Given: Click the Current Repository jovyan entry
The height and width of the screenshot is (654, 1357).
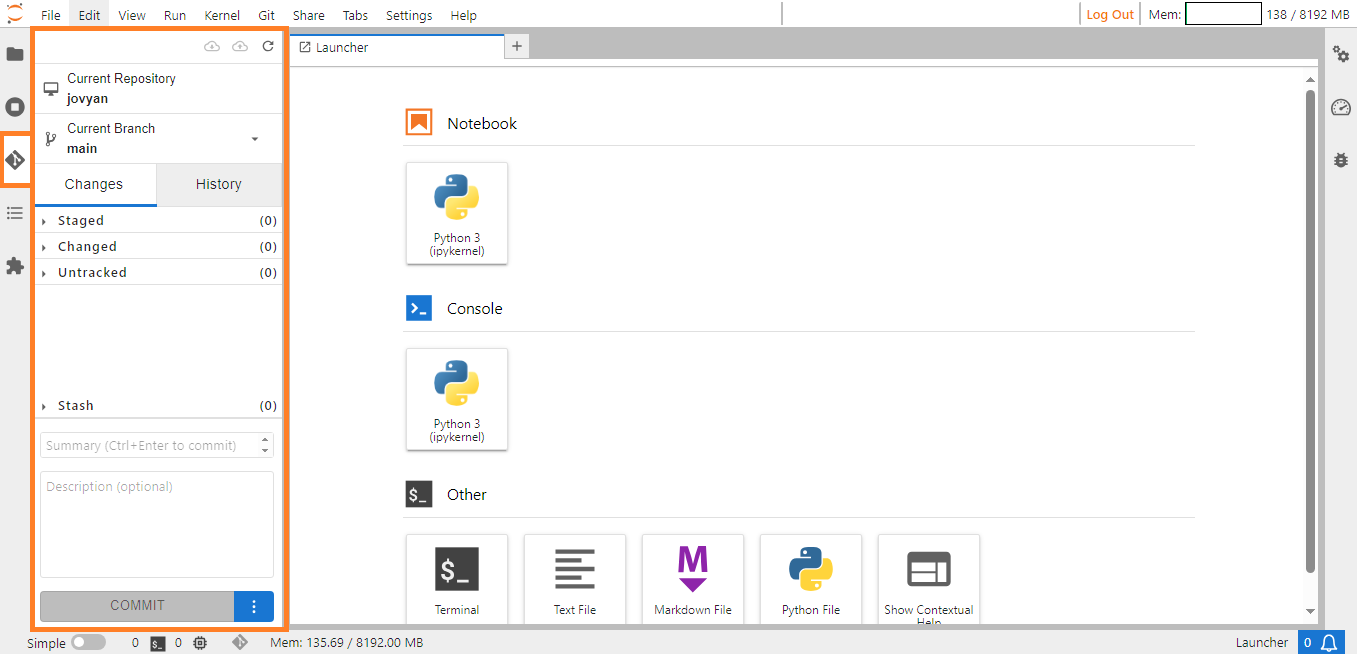Looking at the screenshot, I should [x=159, y=89].
